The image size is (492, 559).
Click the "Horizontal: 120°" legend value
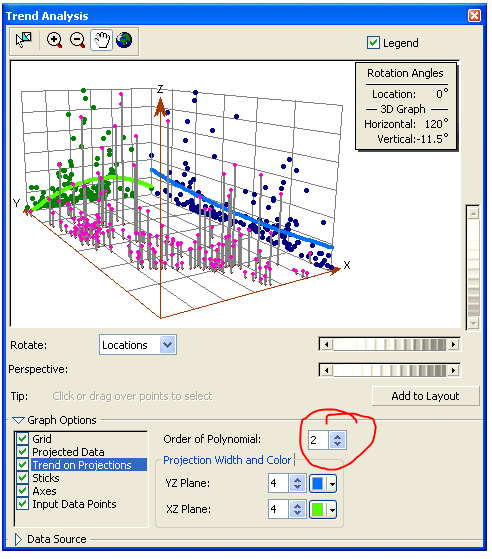(x=406, y=124)
